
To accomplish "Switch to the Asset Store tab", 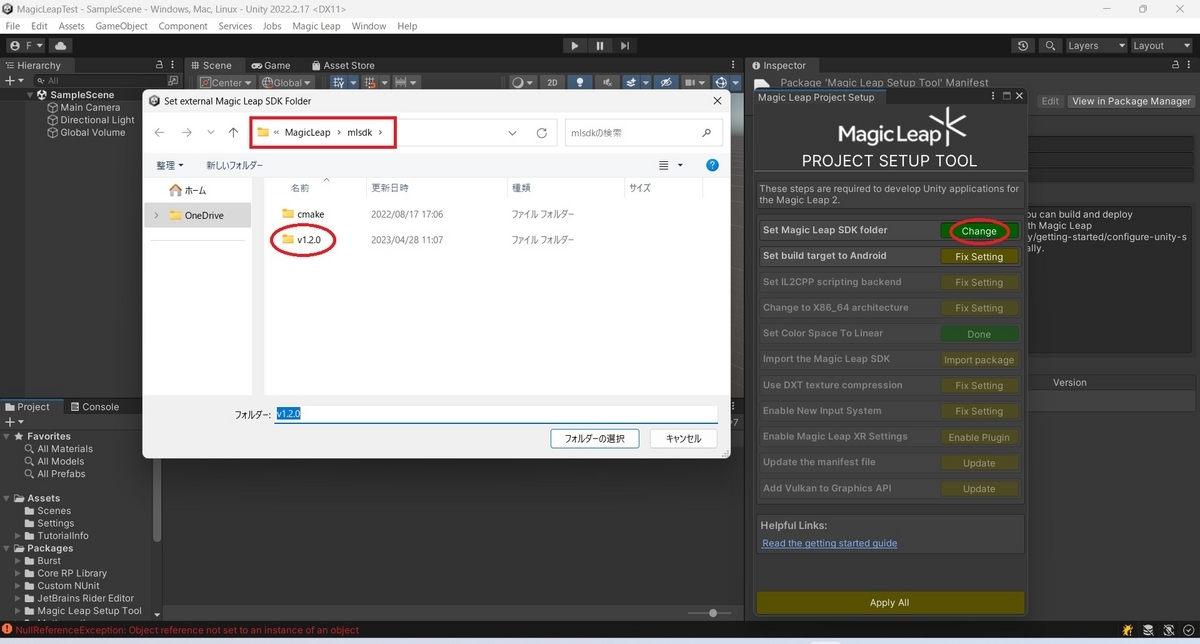I will (x=341, y=65).
